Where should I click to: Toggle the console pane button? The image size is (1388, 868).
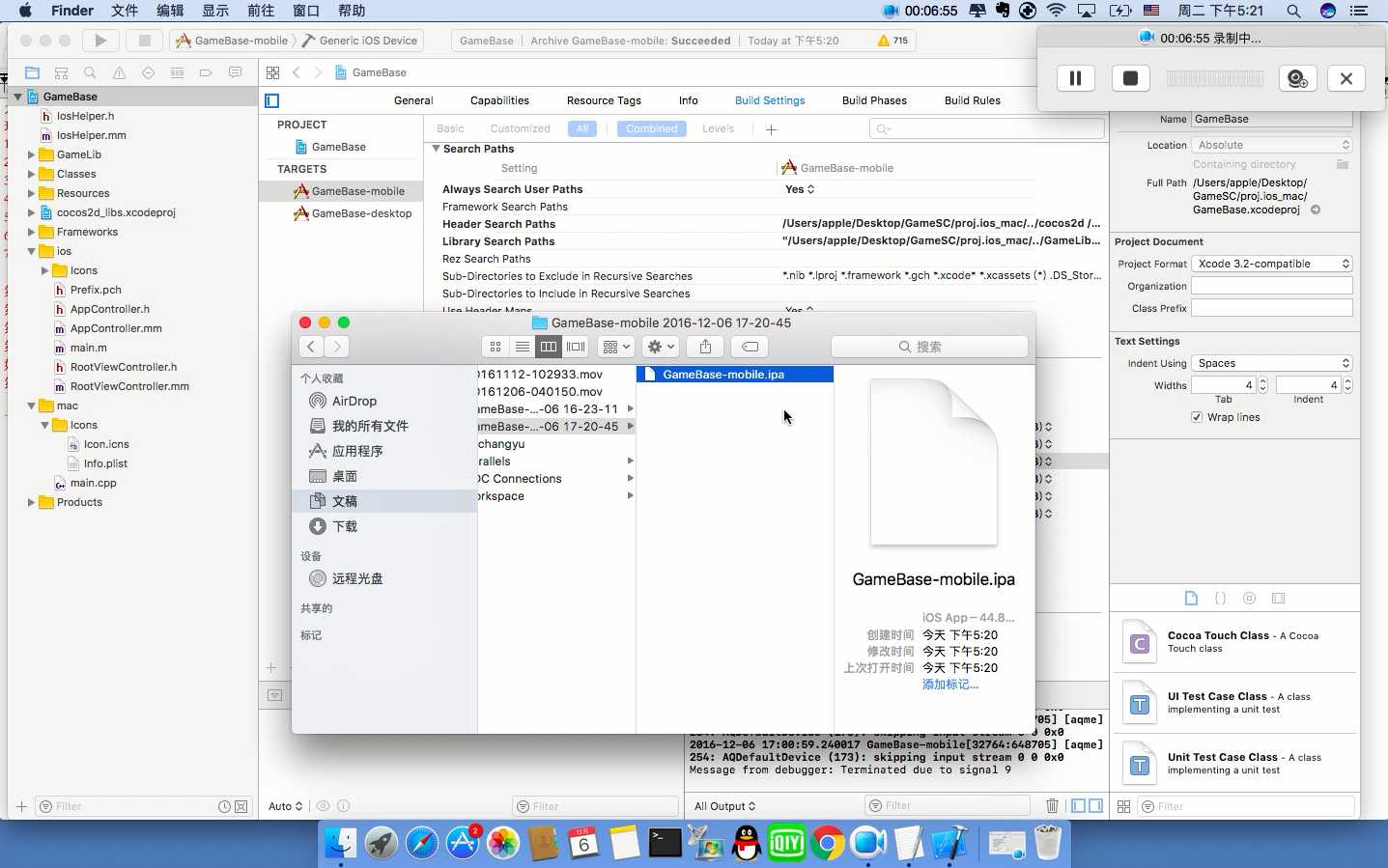click(1096, 805)
